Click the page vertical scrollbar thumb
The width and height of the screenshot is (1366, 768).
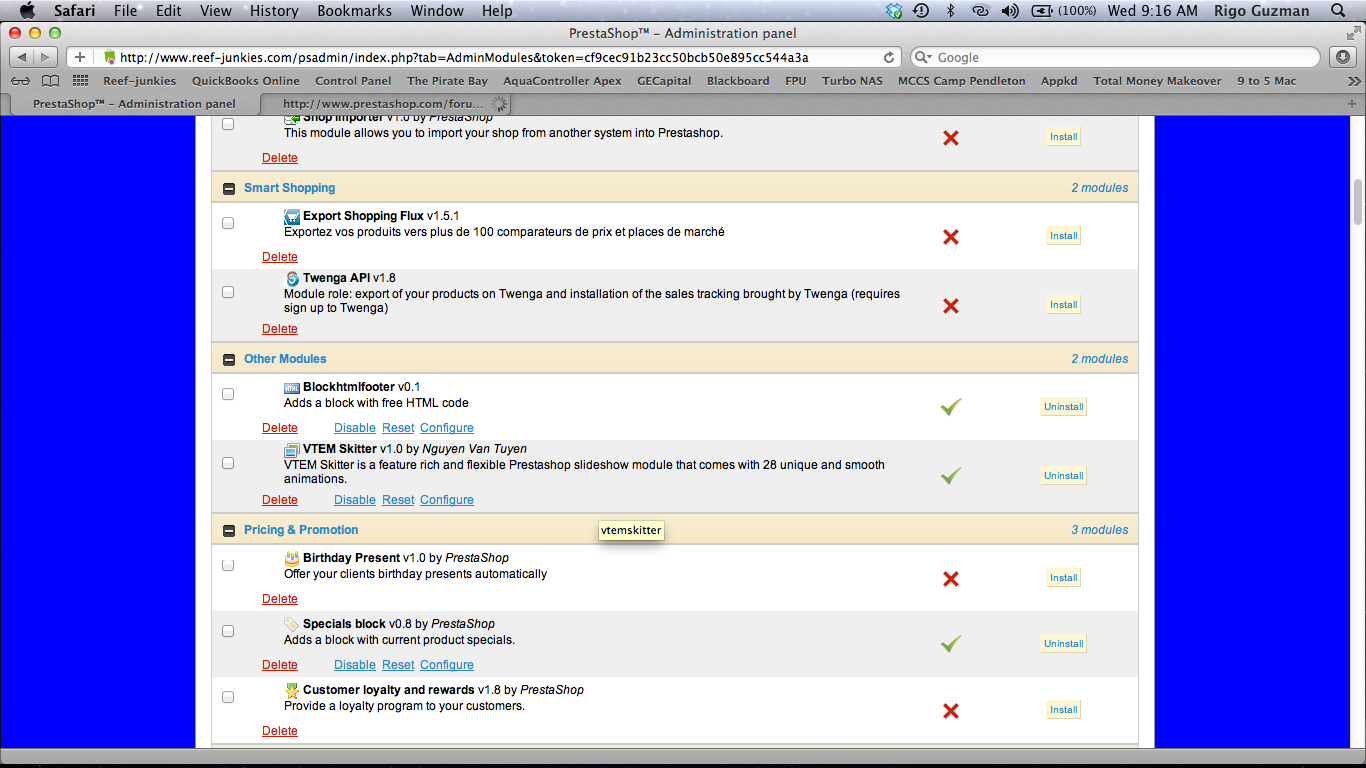click(x=1358, y=202)
